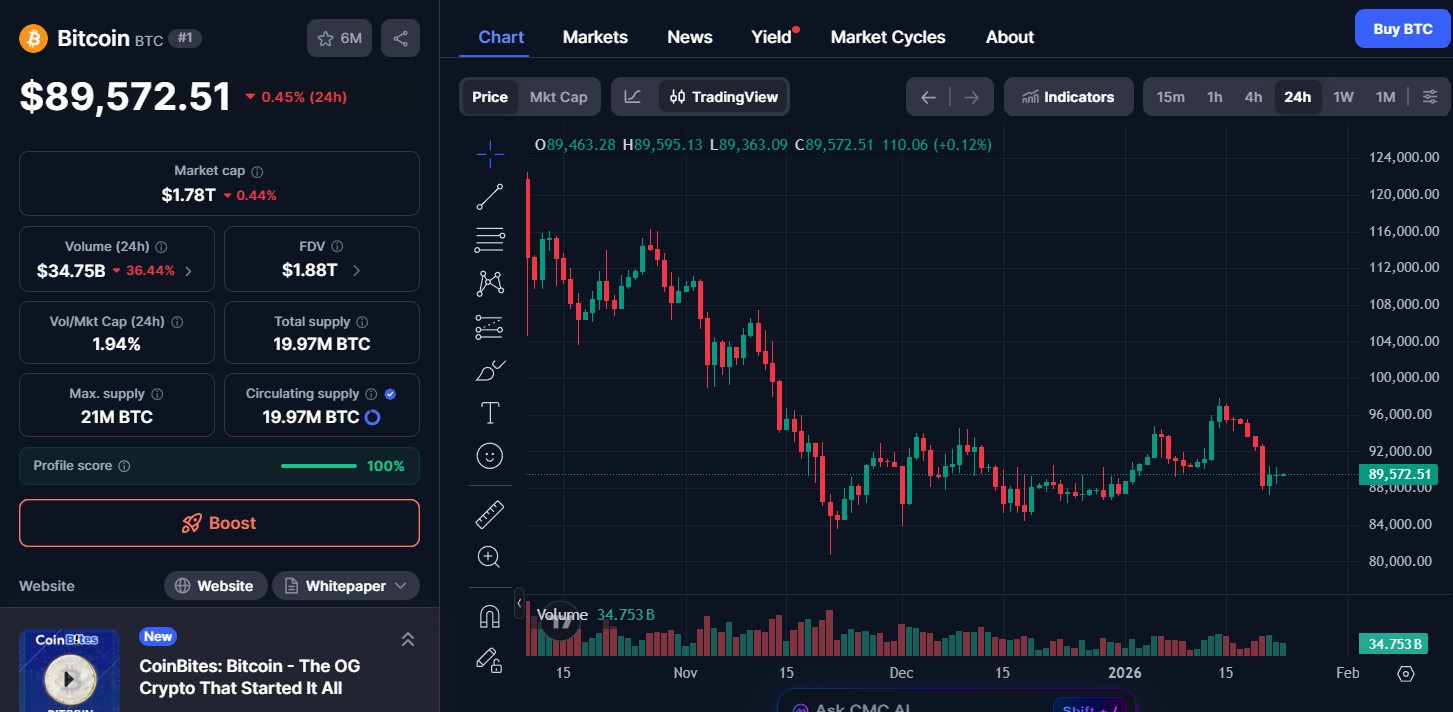This screenshot has height=712, width=1453.
Task: Click the Buy BTC button
Action: coord(1401,28)
